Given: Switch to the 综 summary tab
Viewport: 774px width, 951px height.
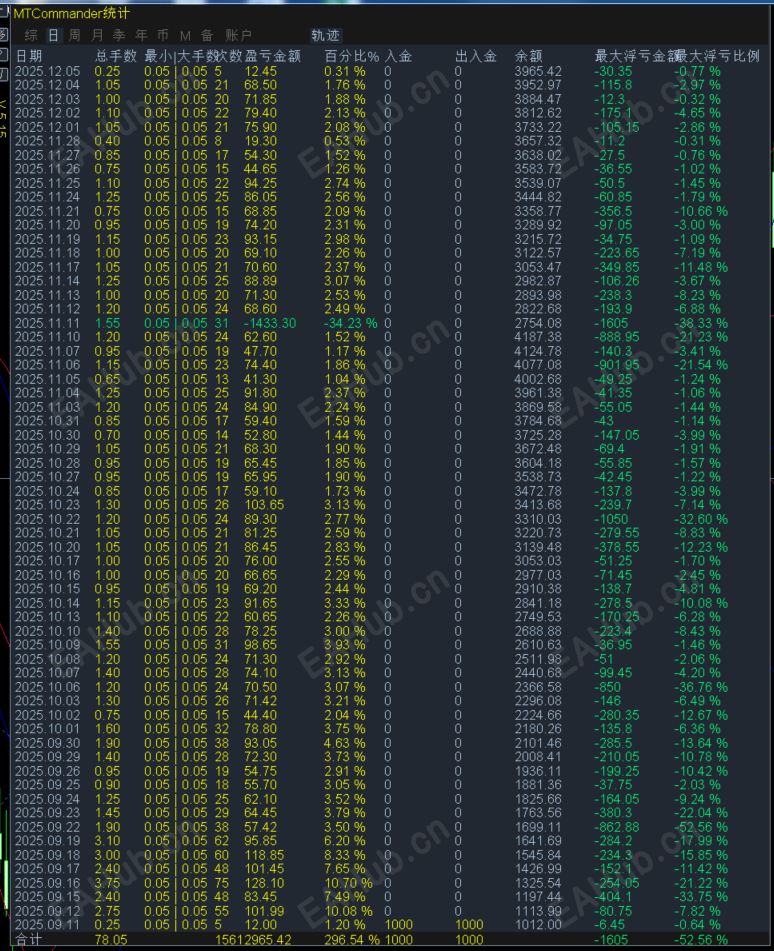Looking at the screenshot, I should 31,36.
